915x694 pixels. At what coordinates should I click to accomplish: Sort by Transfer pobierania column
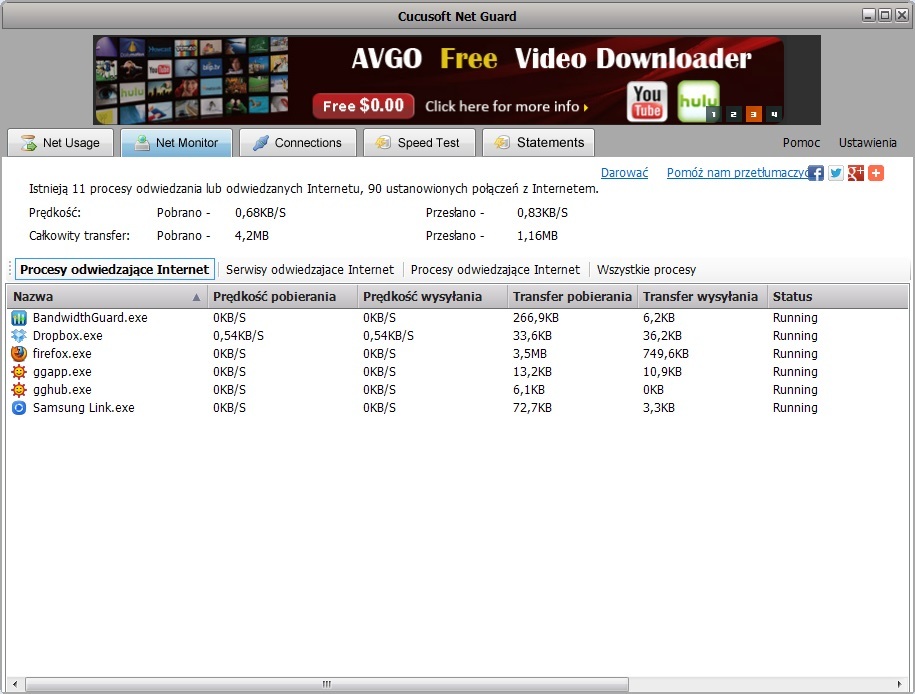click(572, 297)
